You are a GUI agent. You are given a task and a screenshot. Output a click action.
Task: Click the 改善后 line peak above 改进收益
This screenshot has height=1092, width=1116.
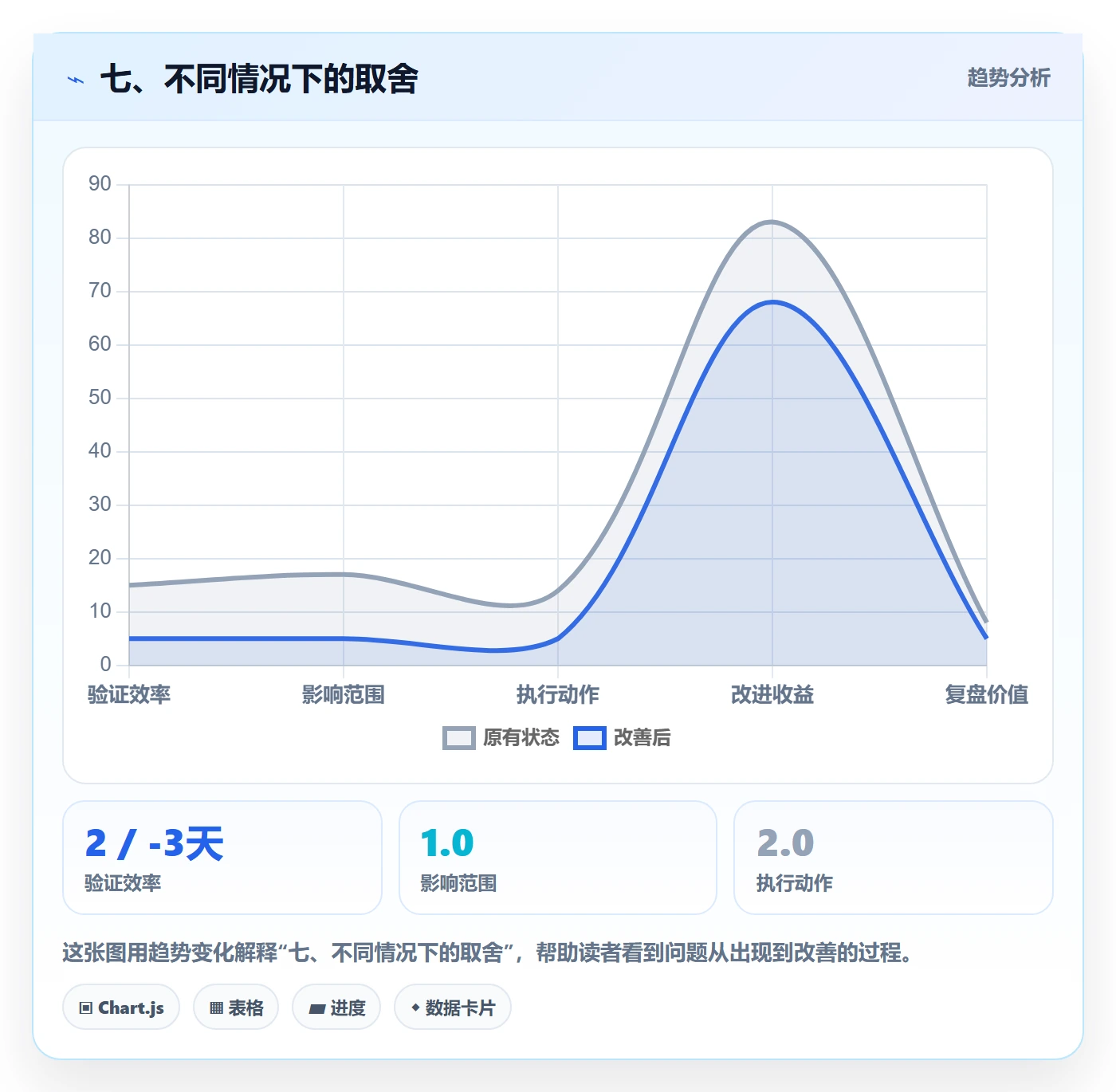click(x=772, y=302)
